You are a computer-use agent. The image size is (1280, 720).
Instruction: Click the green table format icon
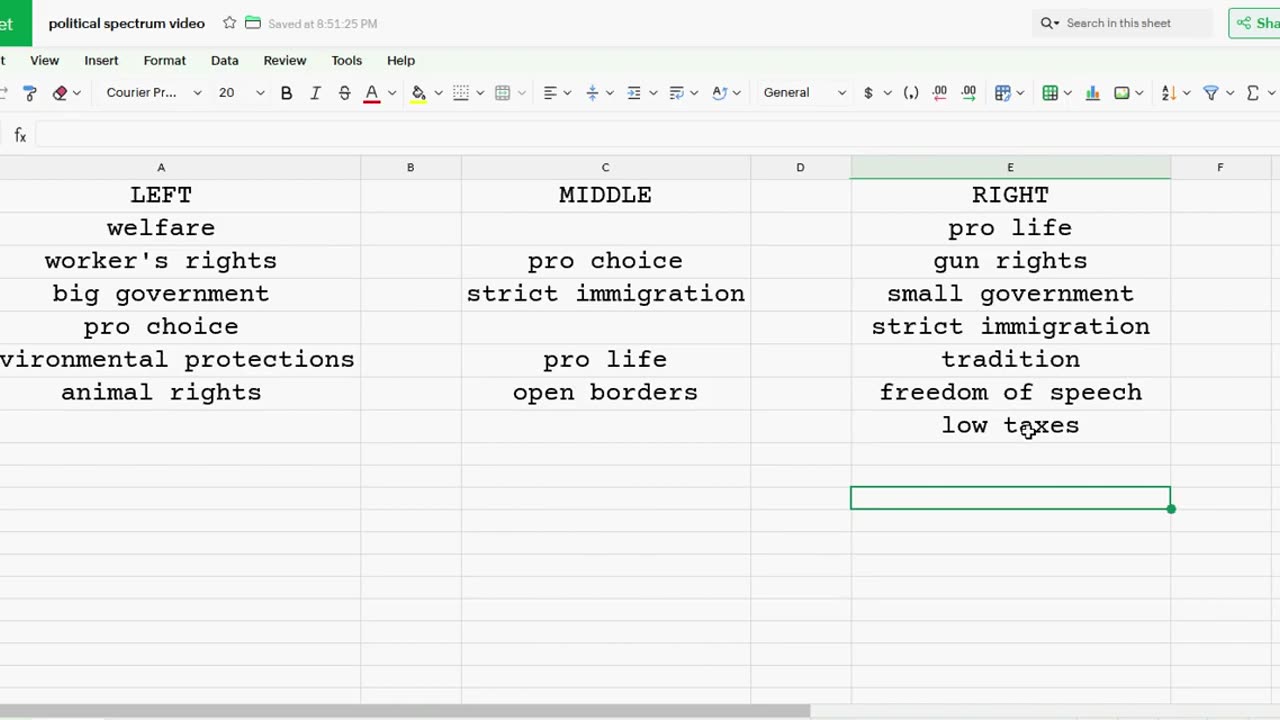(x=1050, y=93)
